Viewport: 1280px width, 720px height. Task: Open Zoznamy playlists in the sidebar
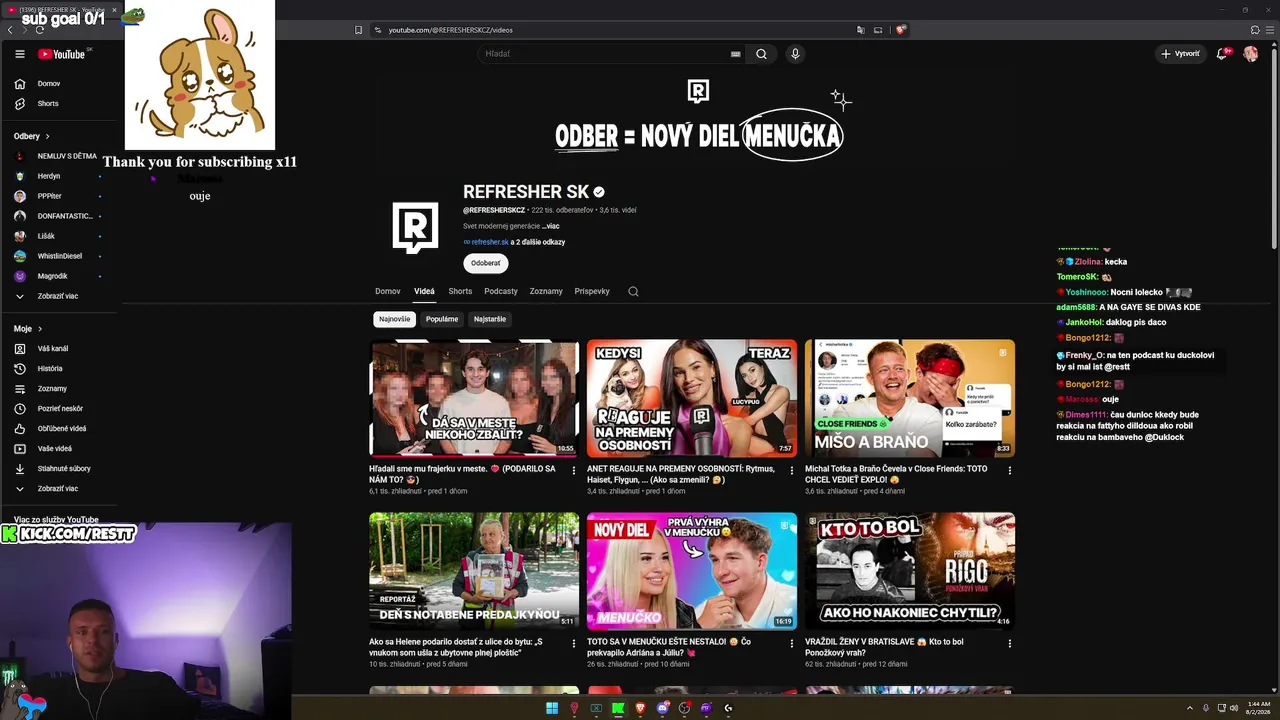coord(52,389)
